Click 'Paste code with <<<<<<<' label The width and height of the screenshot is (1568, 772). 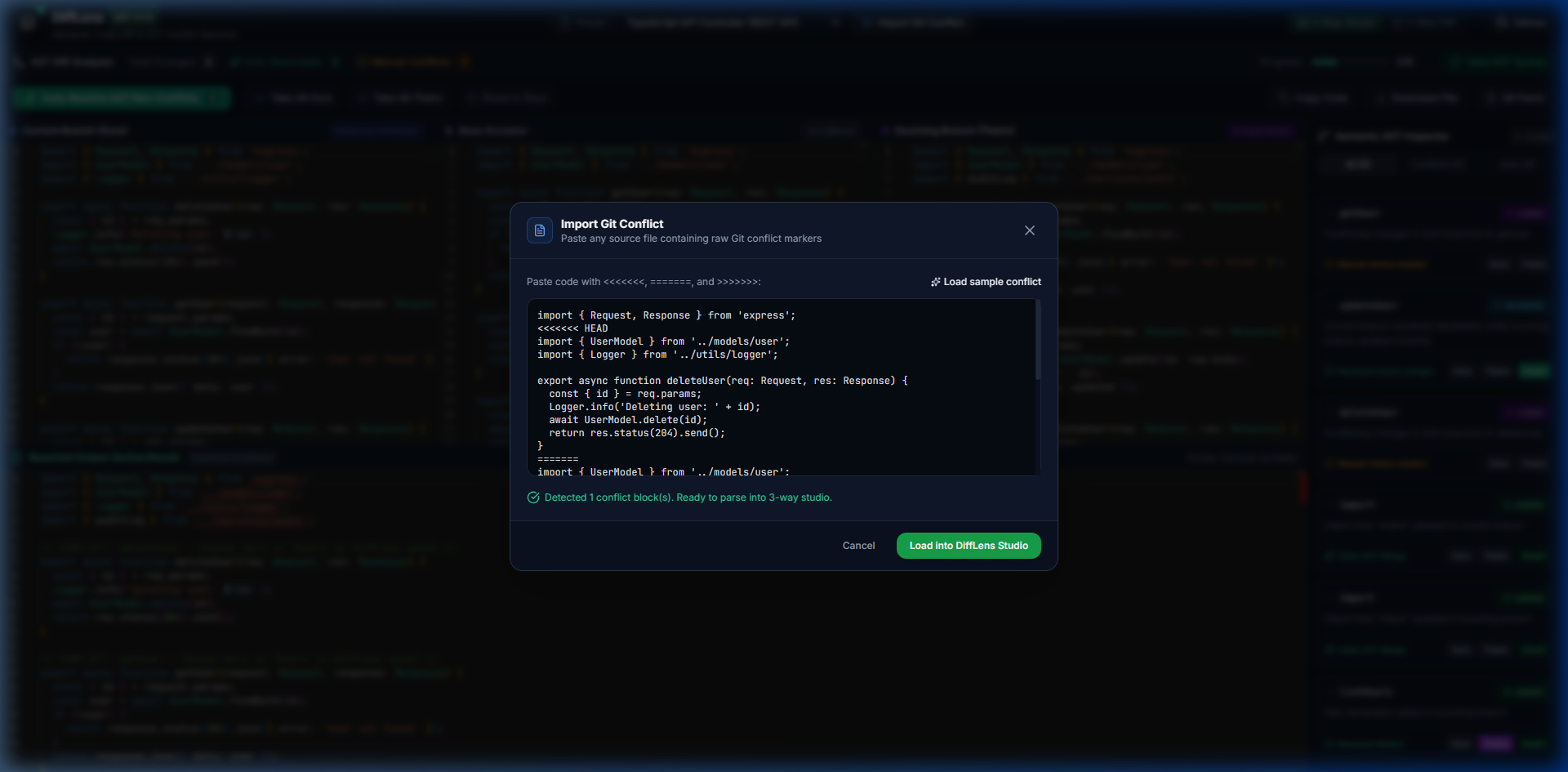pyautogui.click(x=644, y=282)
